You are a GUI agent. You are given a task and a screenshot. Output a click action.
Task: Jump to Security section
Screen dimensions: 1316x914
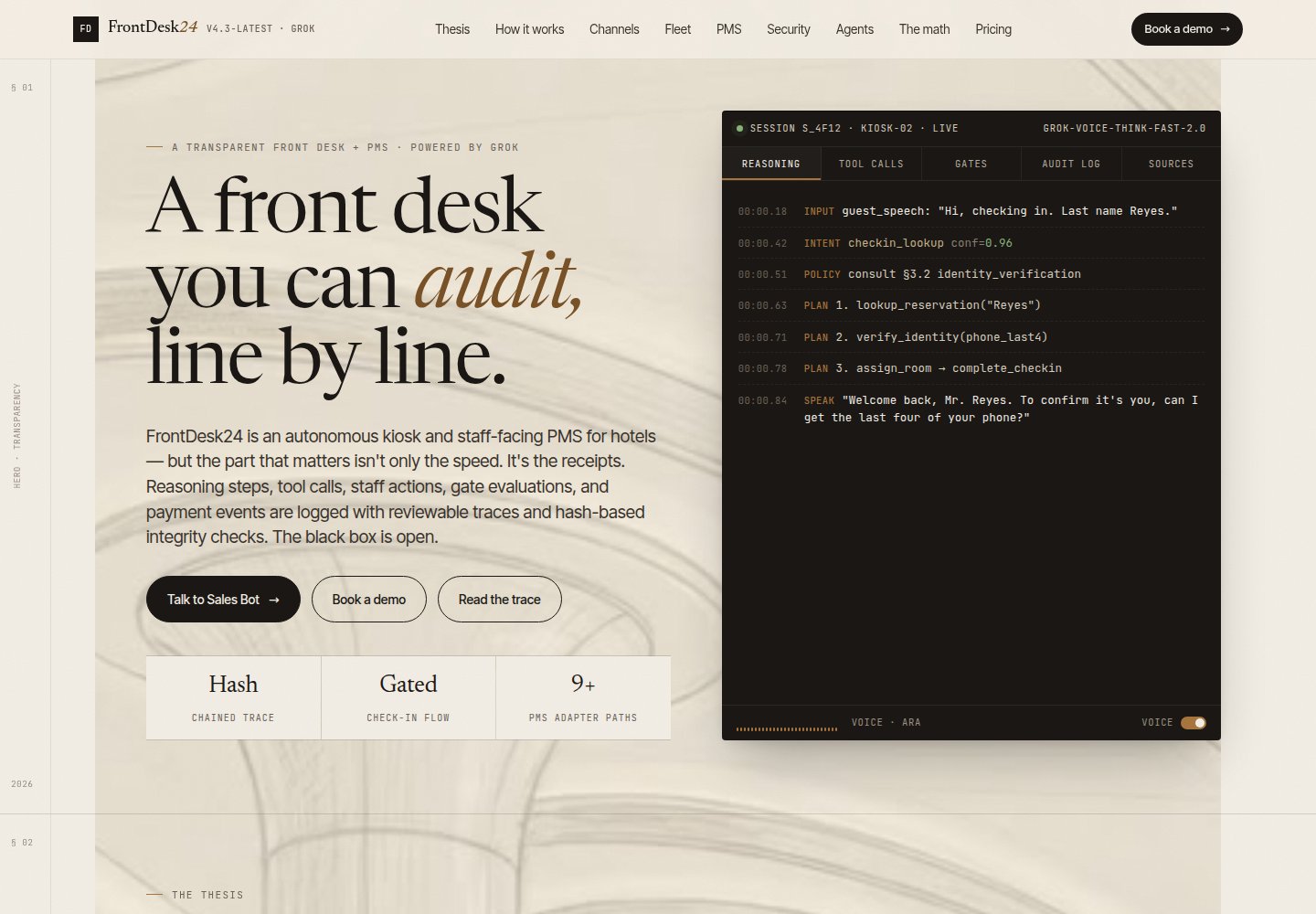[788, 29]
